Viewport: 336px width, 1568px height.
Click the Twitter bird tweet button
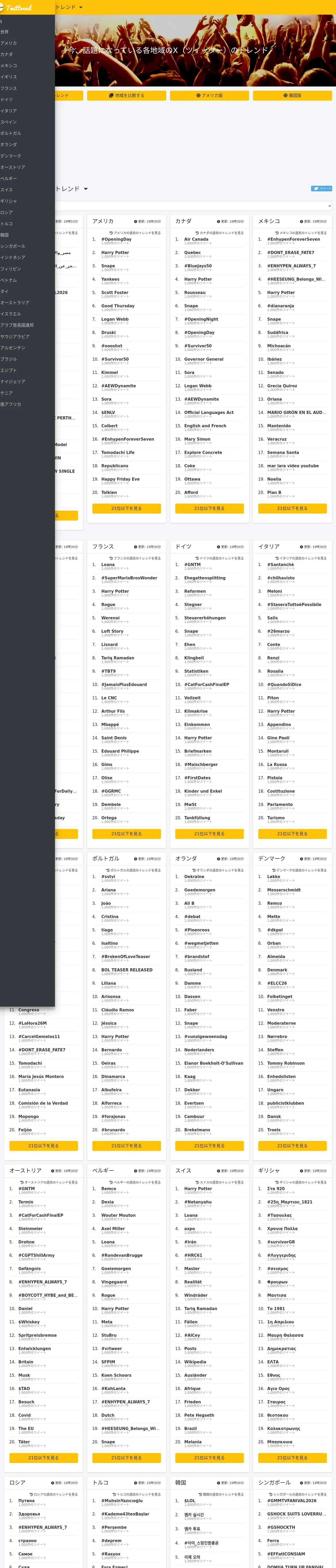pyautogui.click(x=321, y=189)
